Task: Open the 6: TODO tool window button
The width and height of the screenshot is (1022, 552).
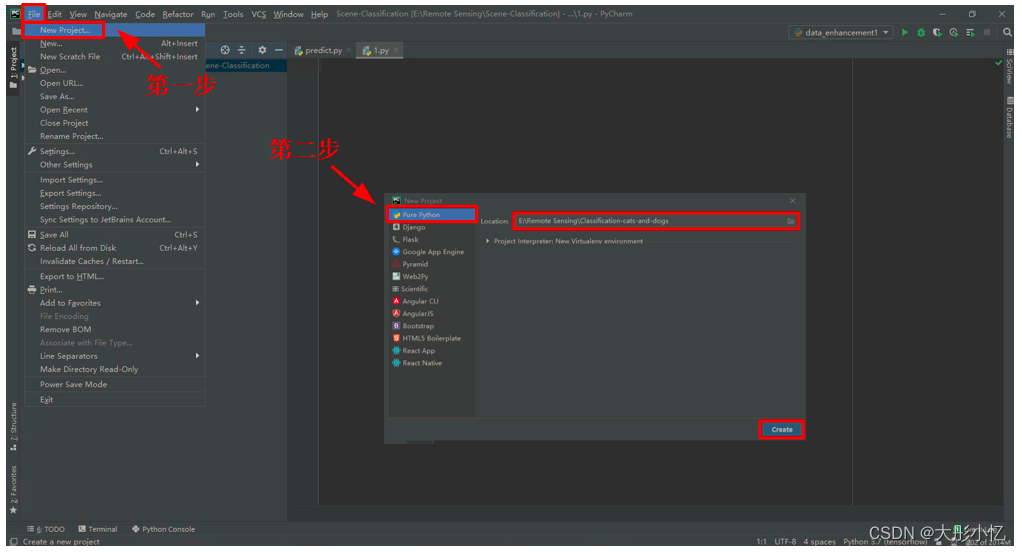Action: pos(46,529)
